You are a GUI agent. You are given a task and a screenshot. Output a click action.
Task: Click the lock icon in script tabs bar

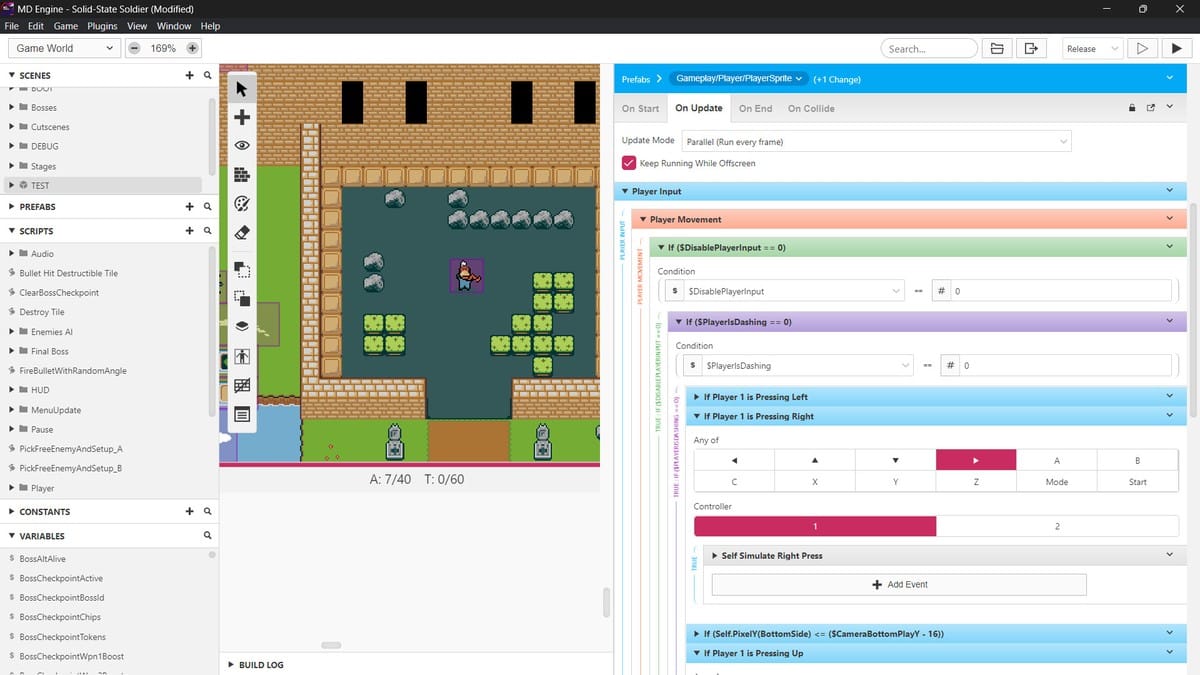point(1132,108)
